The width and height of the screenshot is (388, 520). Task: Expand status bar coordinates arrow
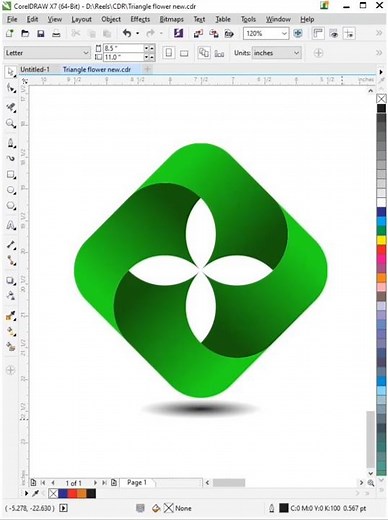pos(63,508)
